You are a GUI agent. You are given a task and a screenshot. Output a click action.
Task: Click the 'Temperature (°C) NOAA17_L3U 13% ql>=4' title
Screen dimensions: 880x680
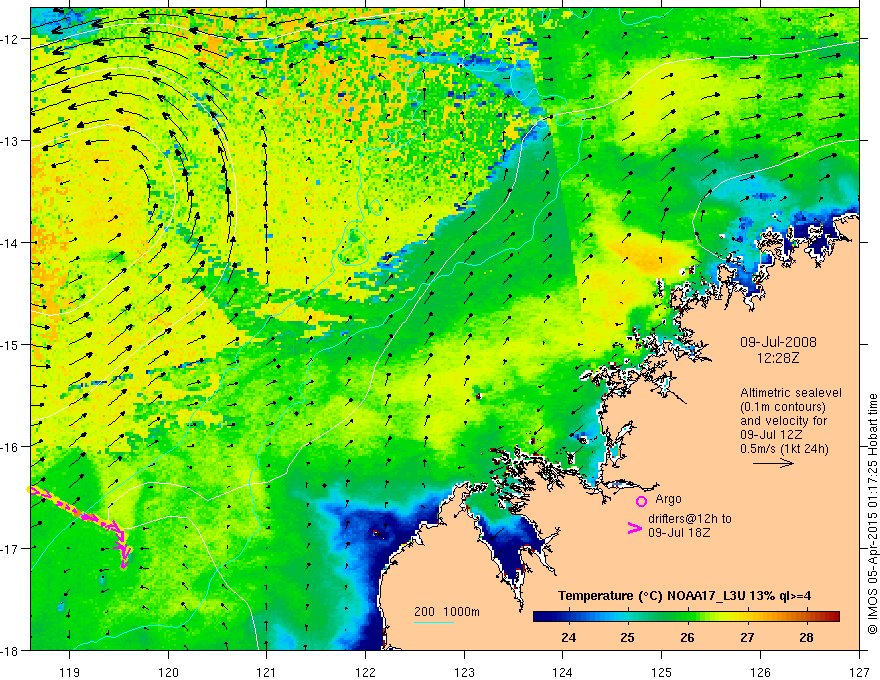(684, 596)
